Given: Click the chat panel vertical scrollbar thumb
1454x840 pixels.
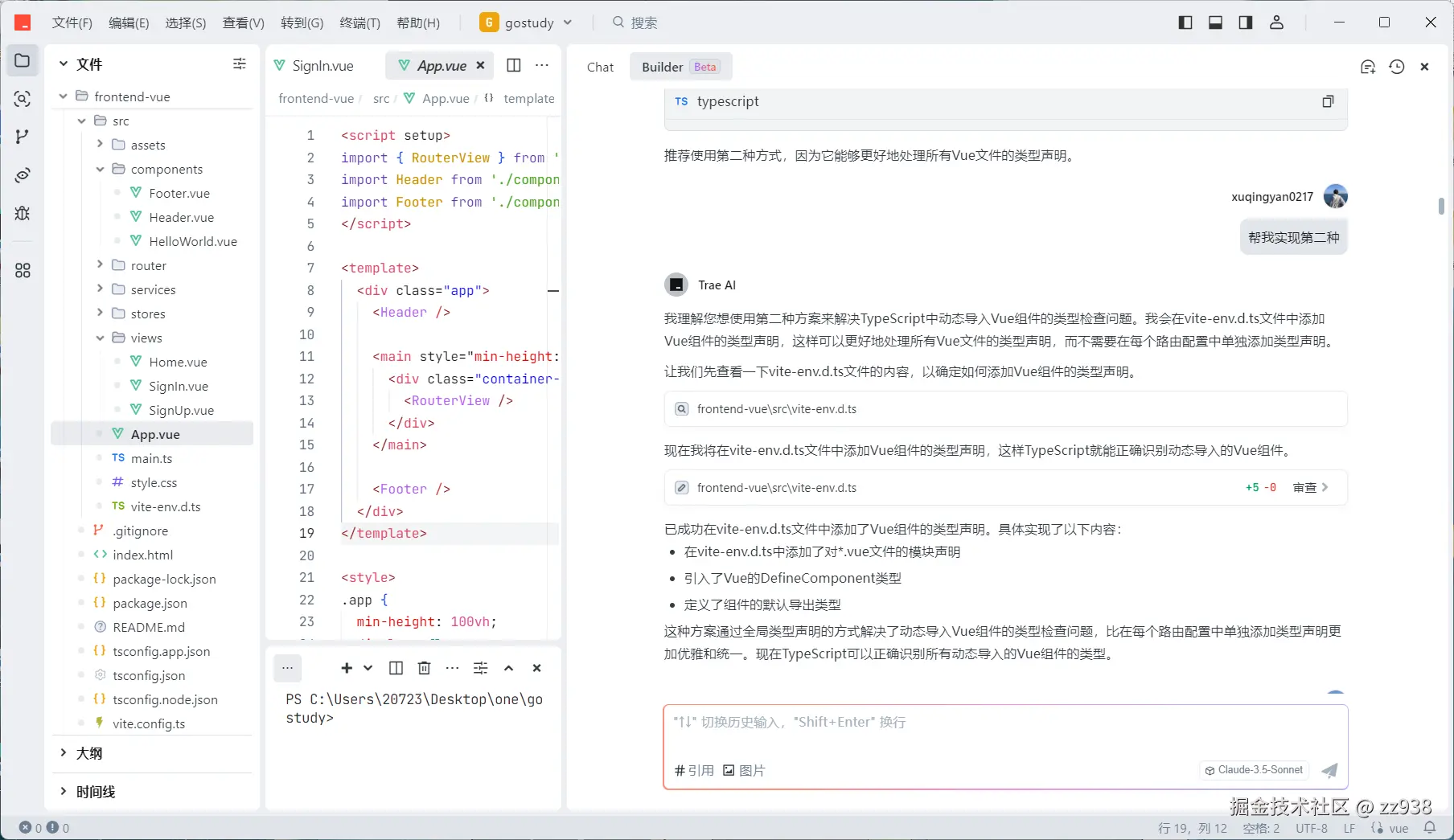Looking at the screenshot, I should (x=1441, y=207).
